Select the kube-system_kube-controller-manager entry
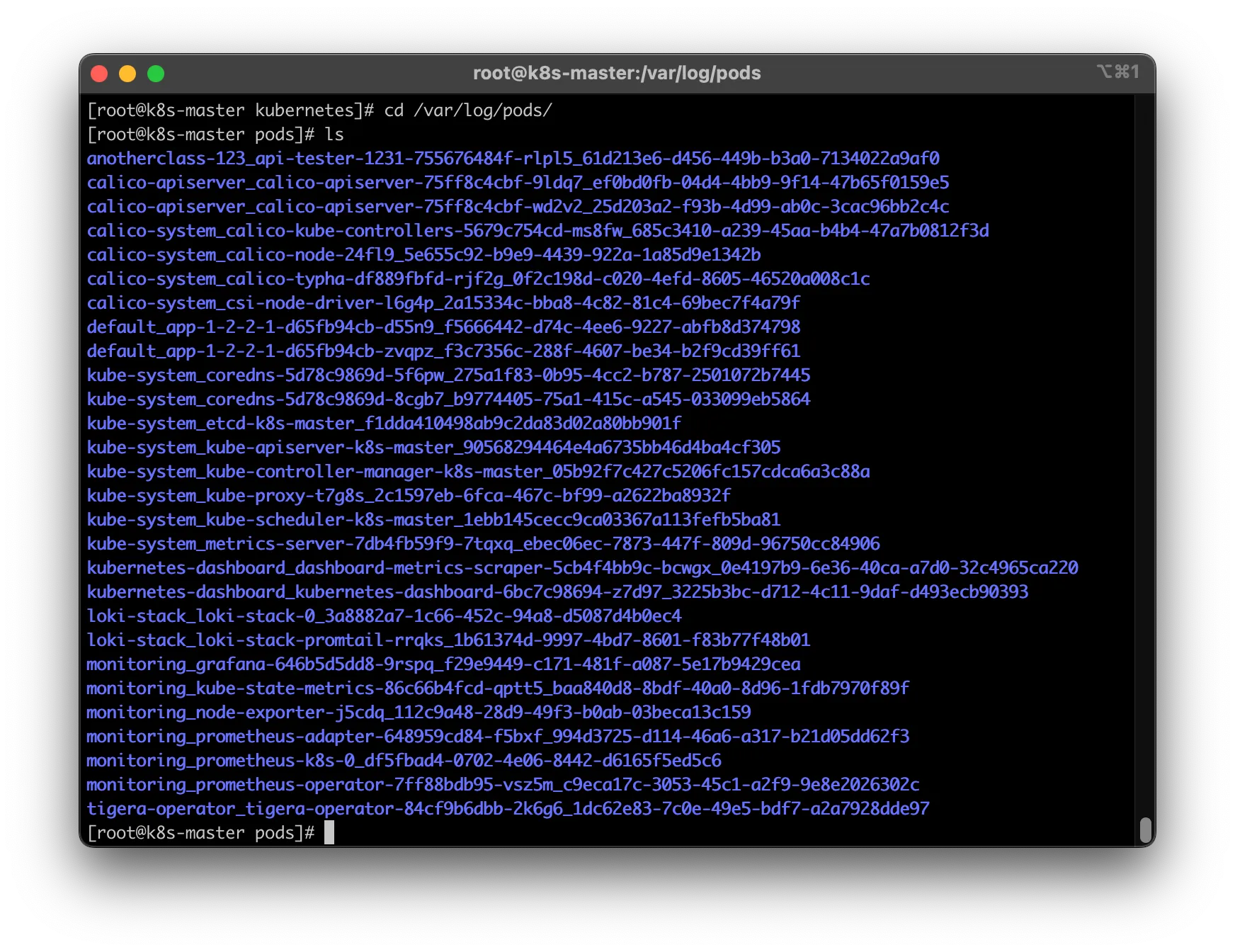This screenshot has height=952, width=1235. pos(479,472)
